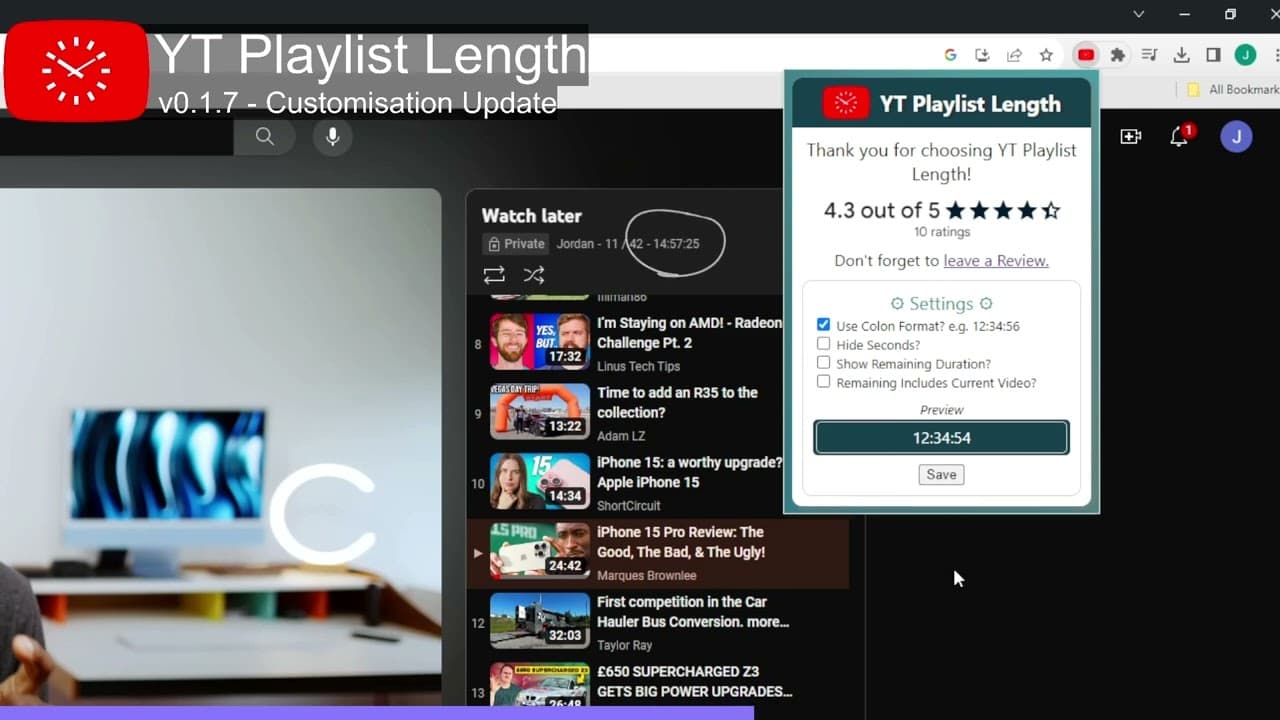Click the 32:03 Taylor Ray thumbnail

click(540, 621)
